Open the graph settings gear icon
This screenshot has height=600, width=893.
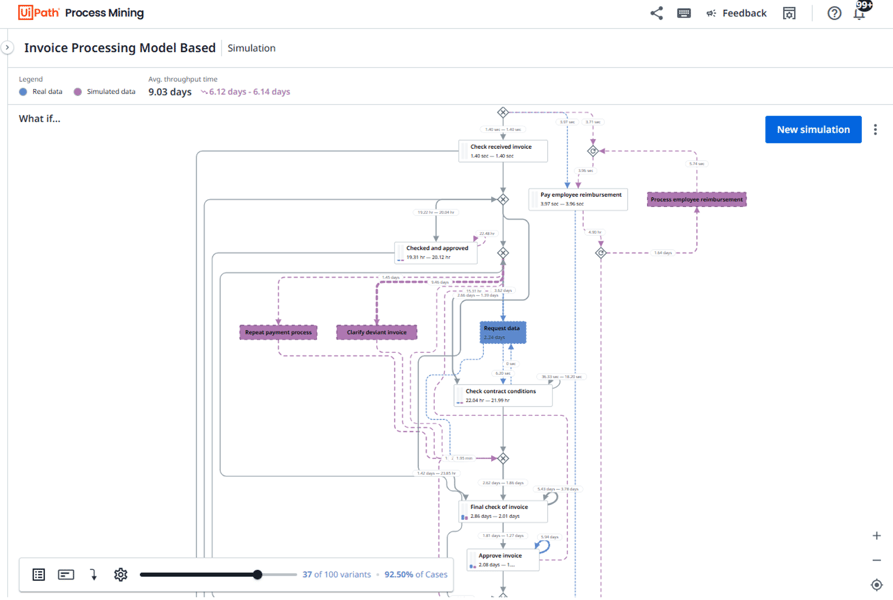120,574
